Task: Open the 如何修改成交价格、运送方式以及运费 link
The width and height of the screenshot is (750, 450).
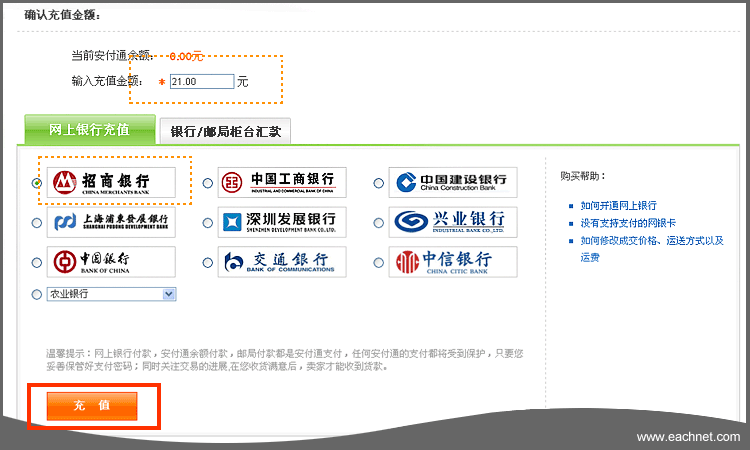Action: [x=652, y=249]
